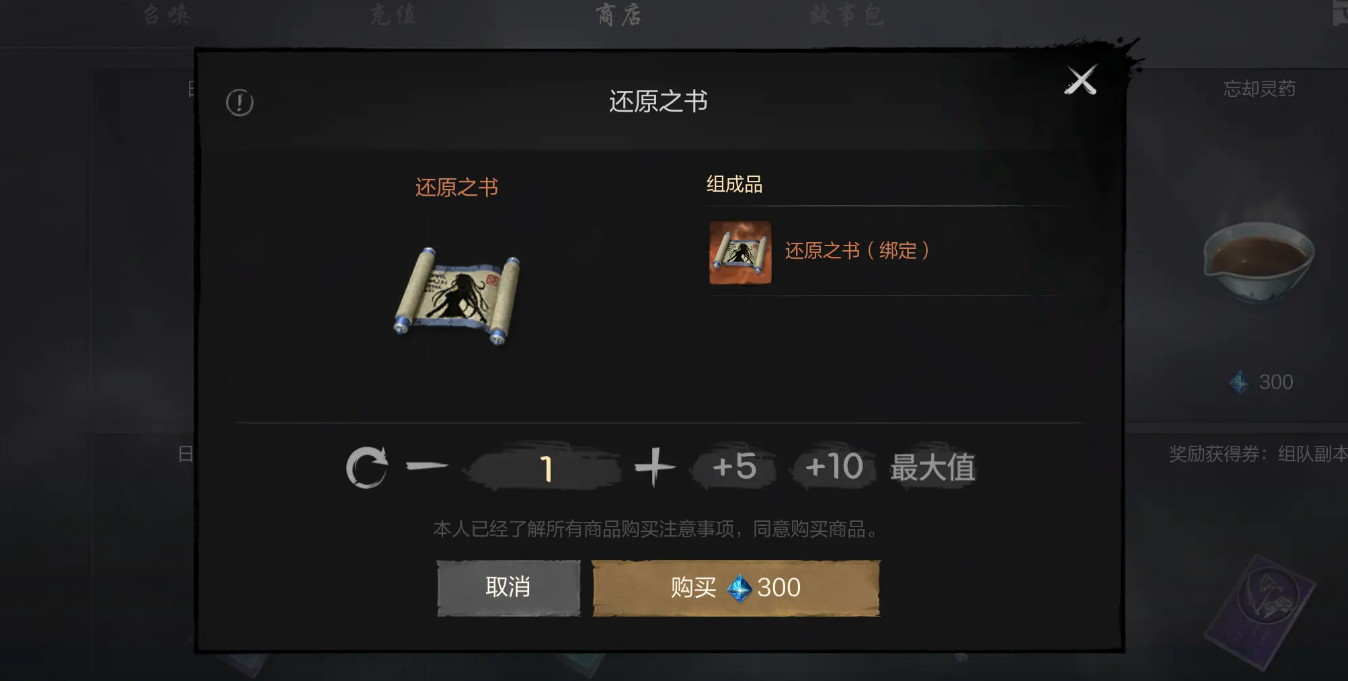Screen dimensions: 1348x681
Task: Increase quantity with the plus button
Action: point(655,467)
